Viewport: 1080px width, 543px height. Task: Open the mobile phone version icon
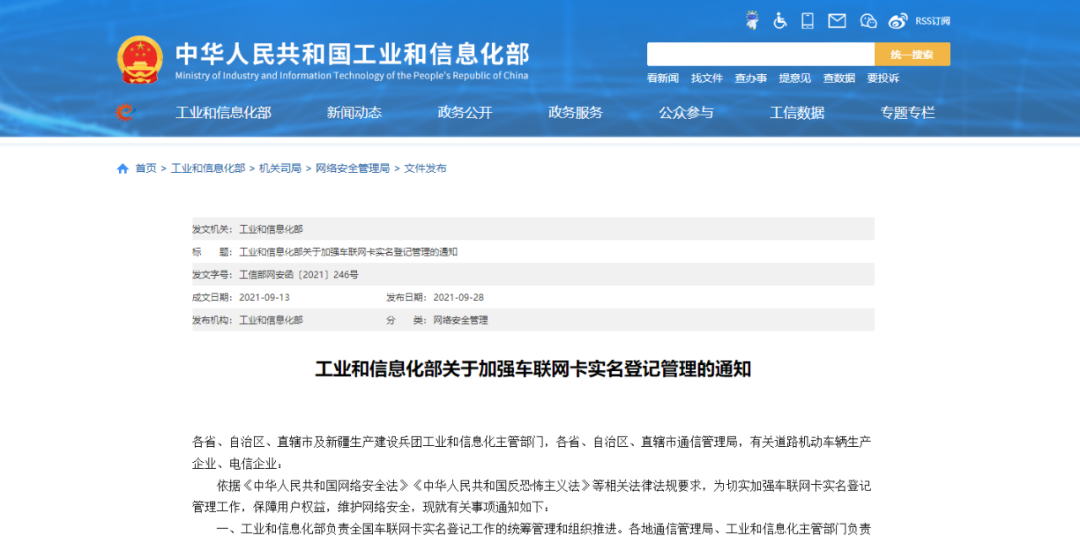807,21
